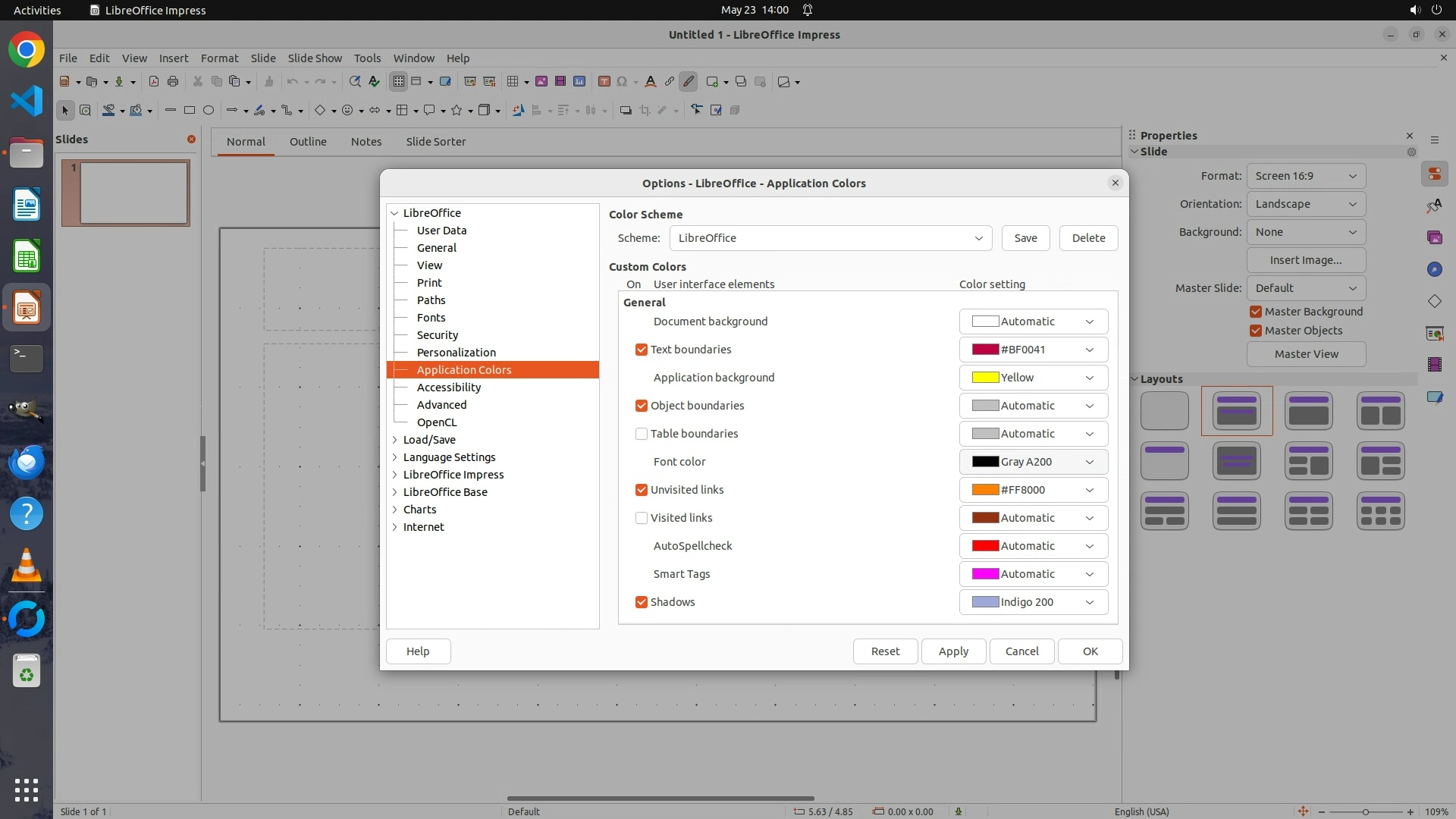Select the Ellipse drawing tool
This screenshot has height=819, width=1456.
coord(209,111)
